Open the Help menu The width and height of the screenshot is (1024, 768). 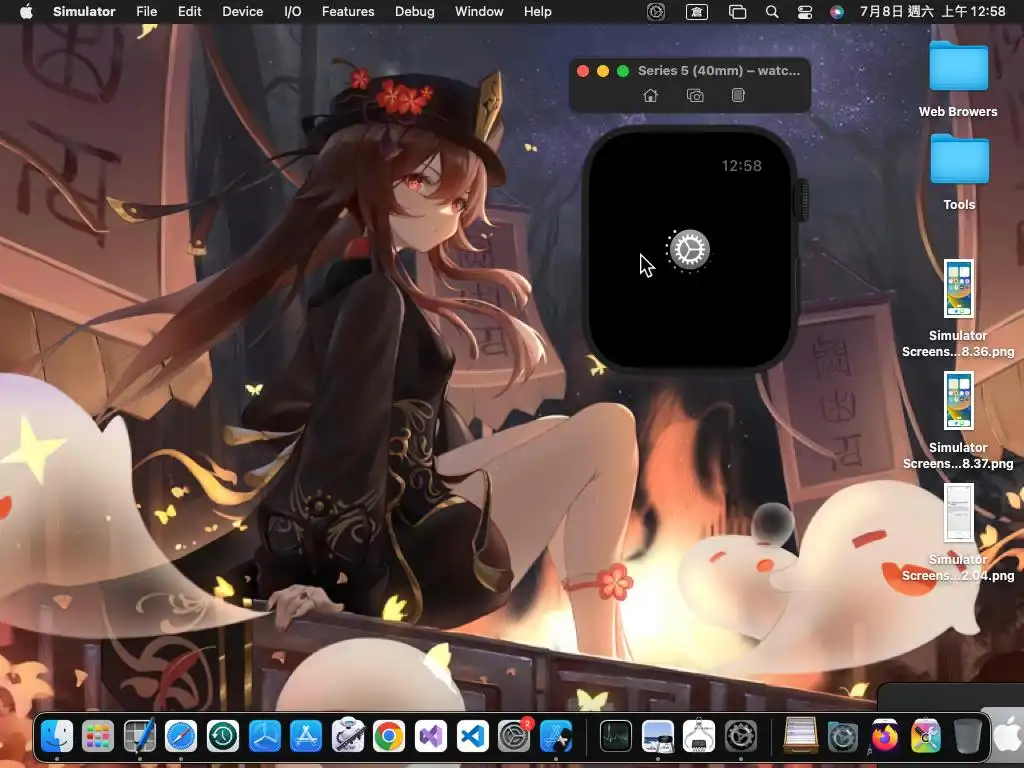[x=537, y=11]
